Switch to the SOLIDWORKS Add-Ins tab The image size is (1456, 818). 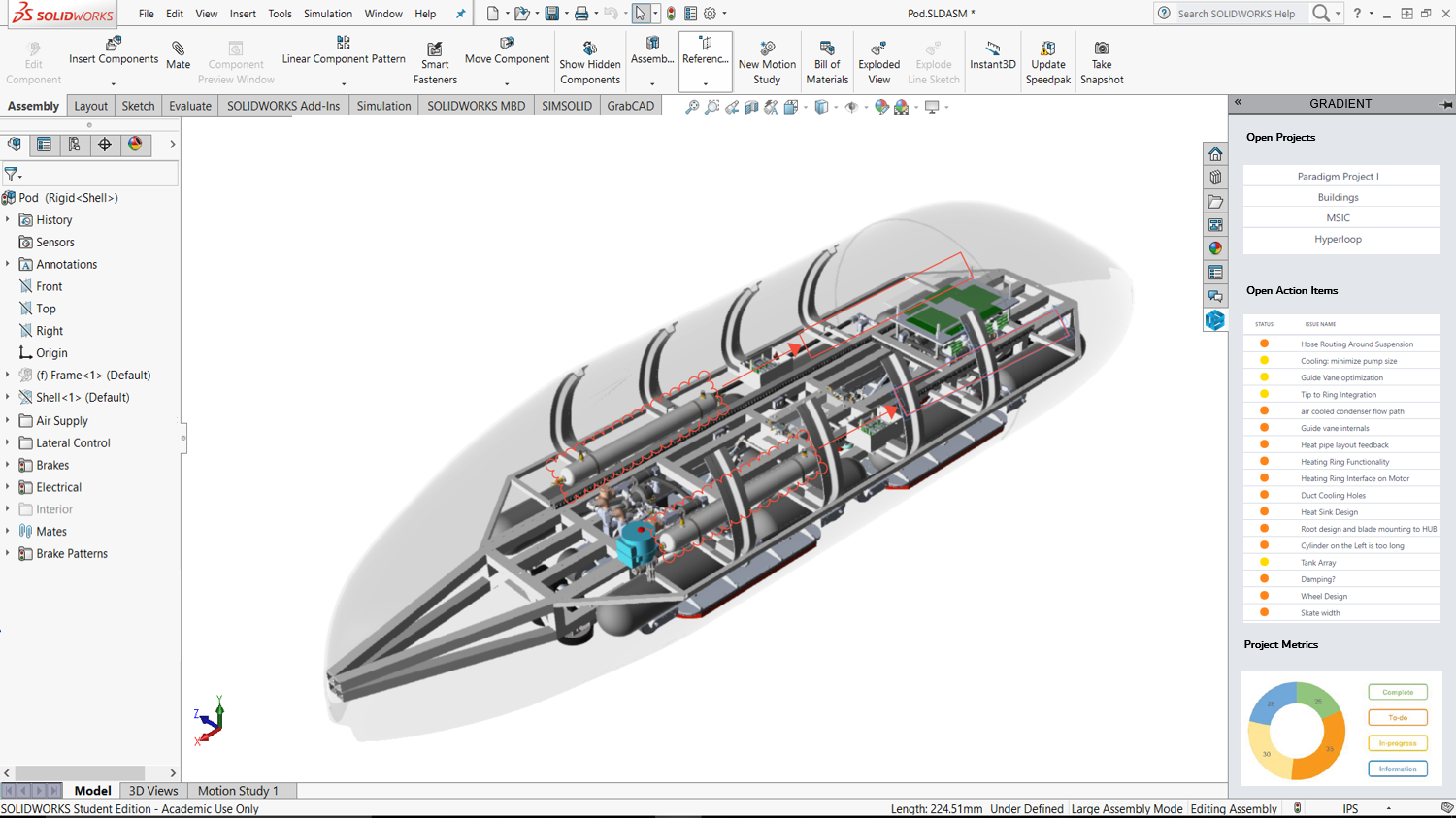(x=283, y=106)
